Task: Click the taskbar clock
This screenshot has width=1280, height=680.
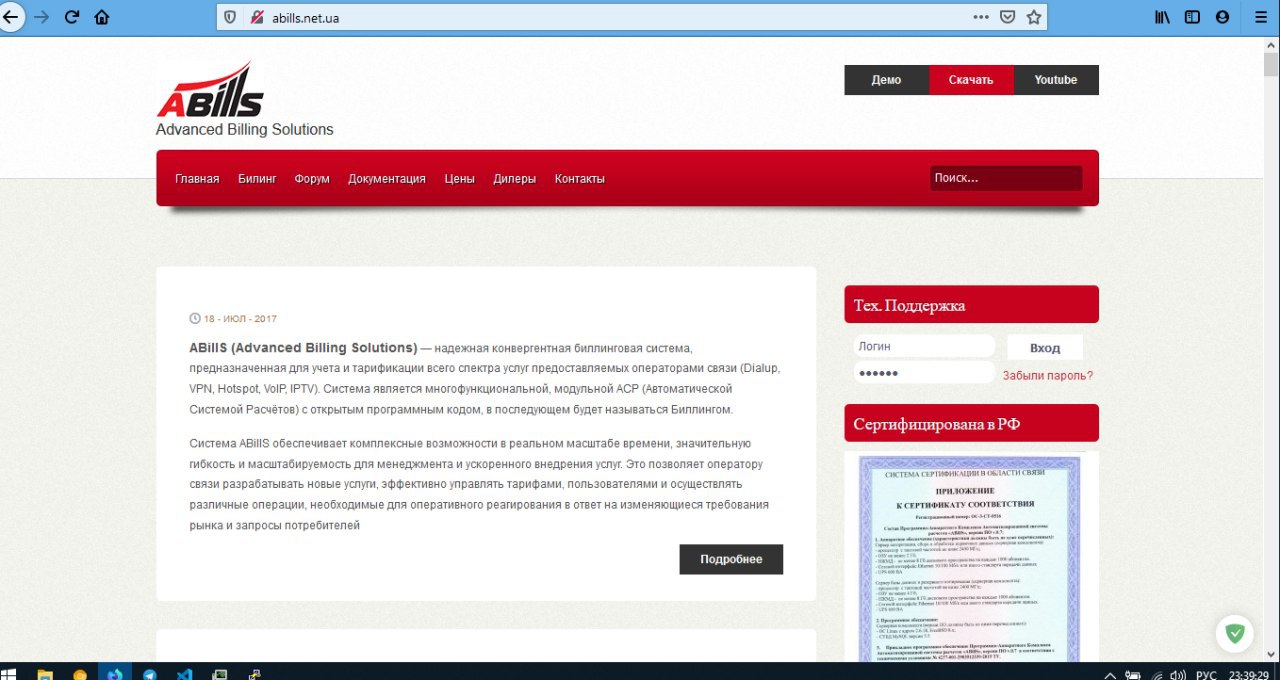Action: tap(1249, 674)
